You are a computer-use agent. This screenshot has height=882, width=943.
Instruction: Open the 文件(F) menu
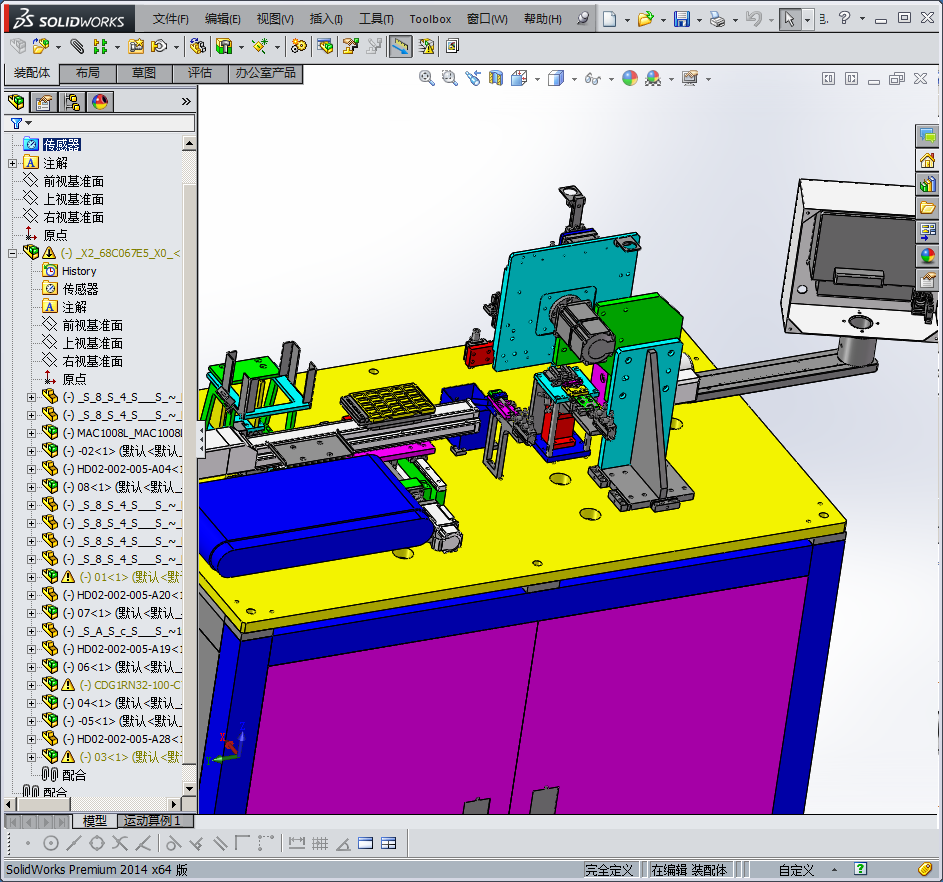[x=170, y=19]
